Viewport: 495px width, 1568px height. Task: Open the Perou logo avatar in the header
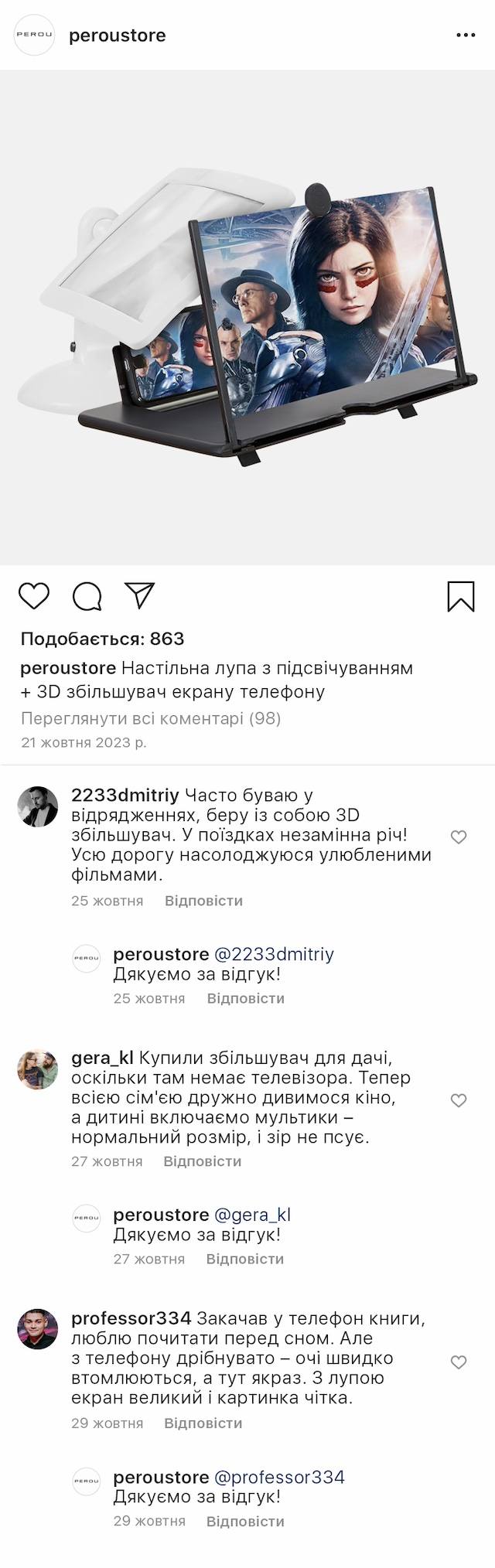[35, 36]
